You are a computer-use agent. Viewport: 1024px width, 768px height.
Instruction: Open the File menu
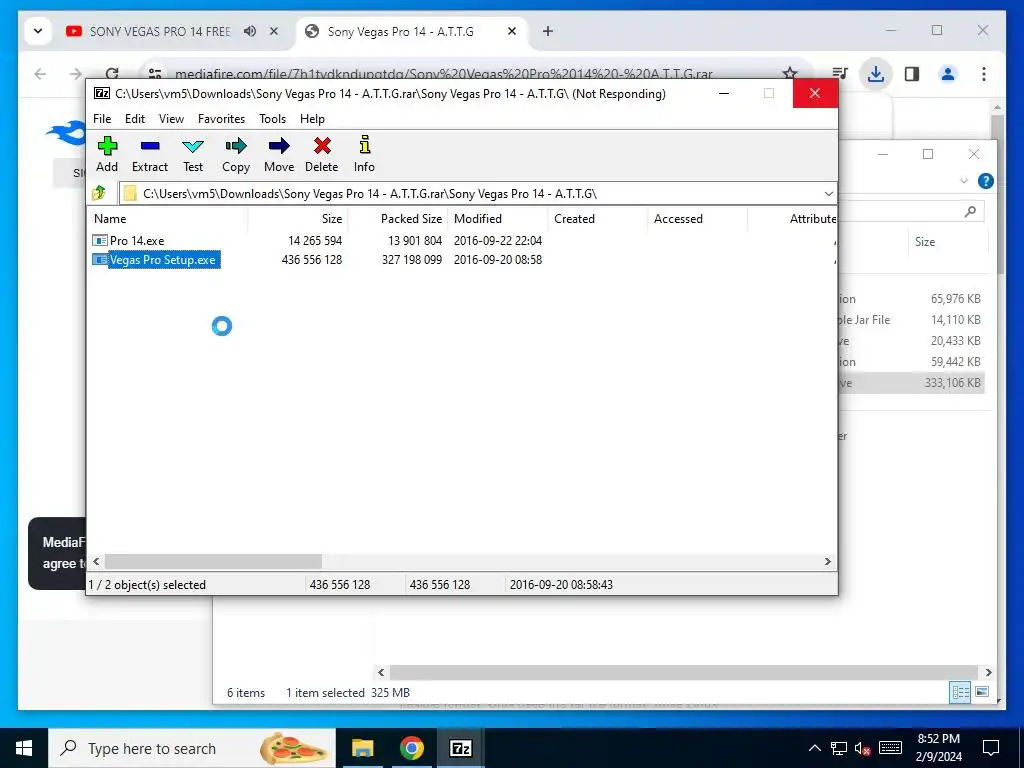point(102,119)
